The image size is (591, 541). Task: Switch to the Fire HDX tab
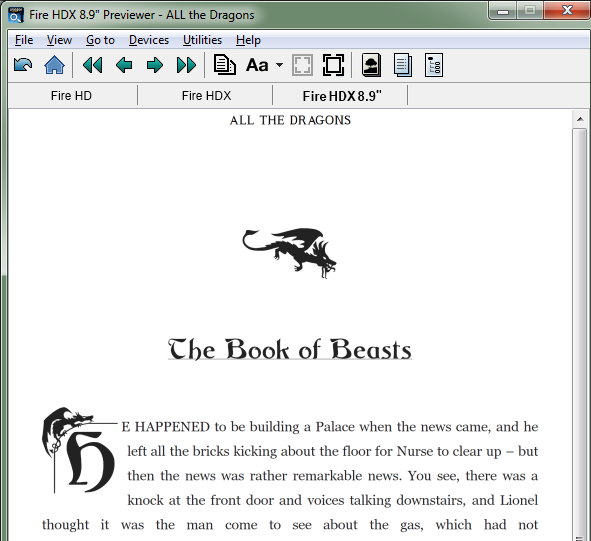206,96
